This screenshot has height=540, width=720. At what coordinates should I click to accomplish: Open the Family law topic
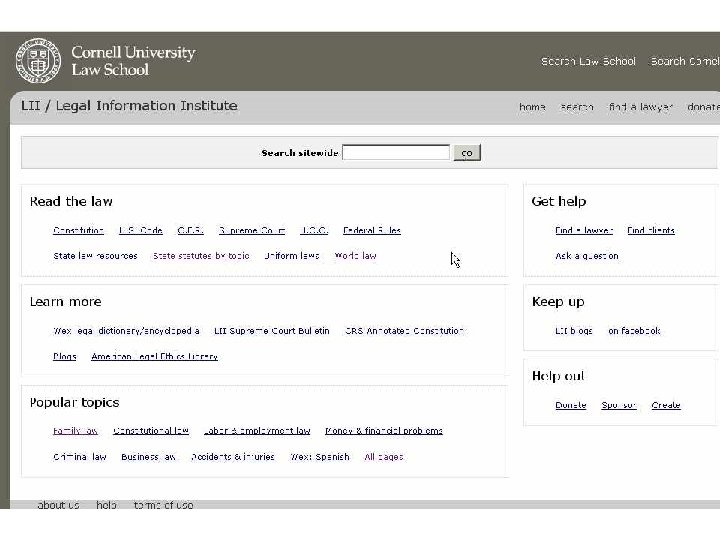75,431
